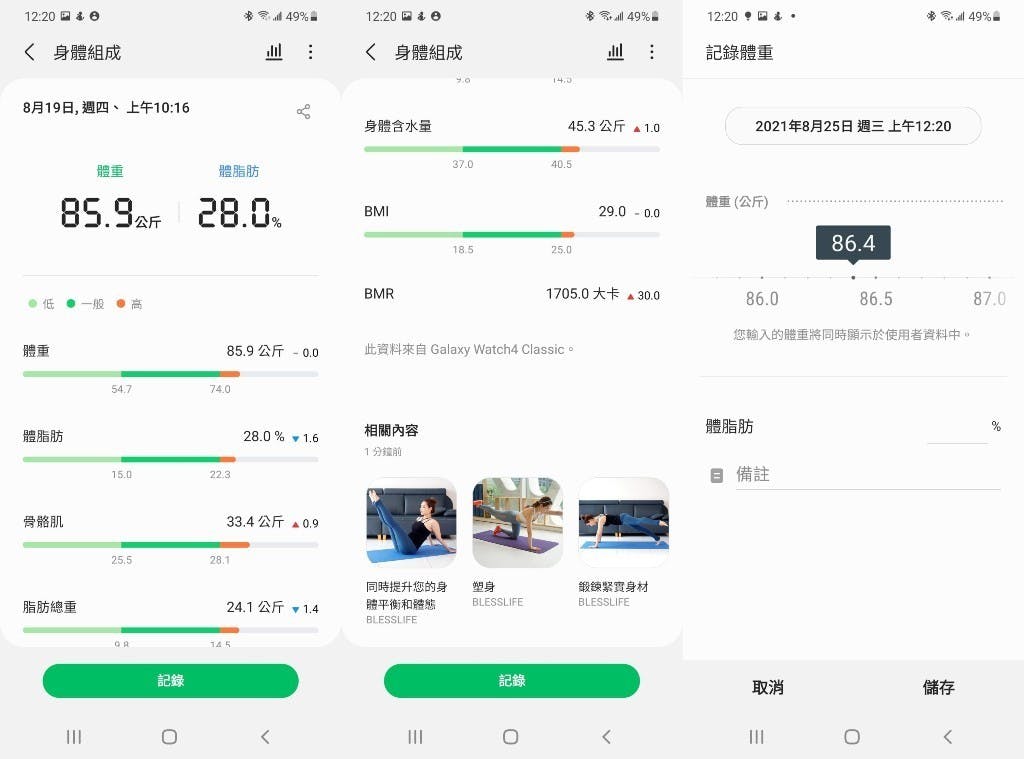Tap system back button in right screen

pyautogui.click(x=948, y=737)
